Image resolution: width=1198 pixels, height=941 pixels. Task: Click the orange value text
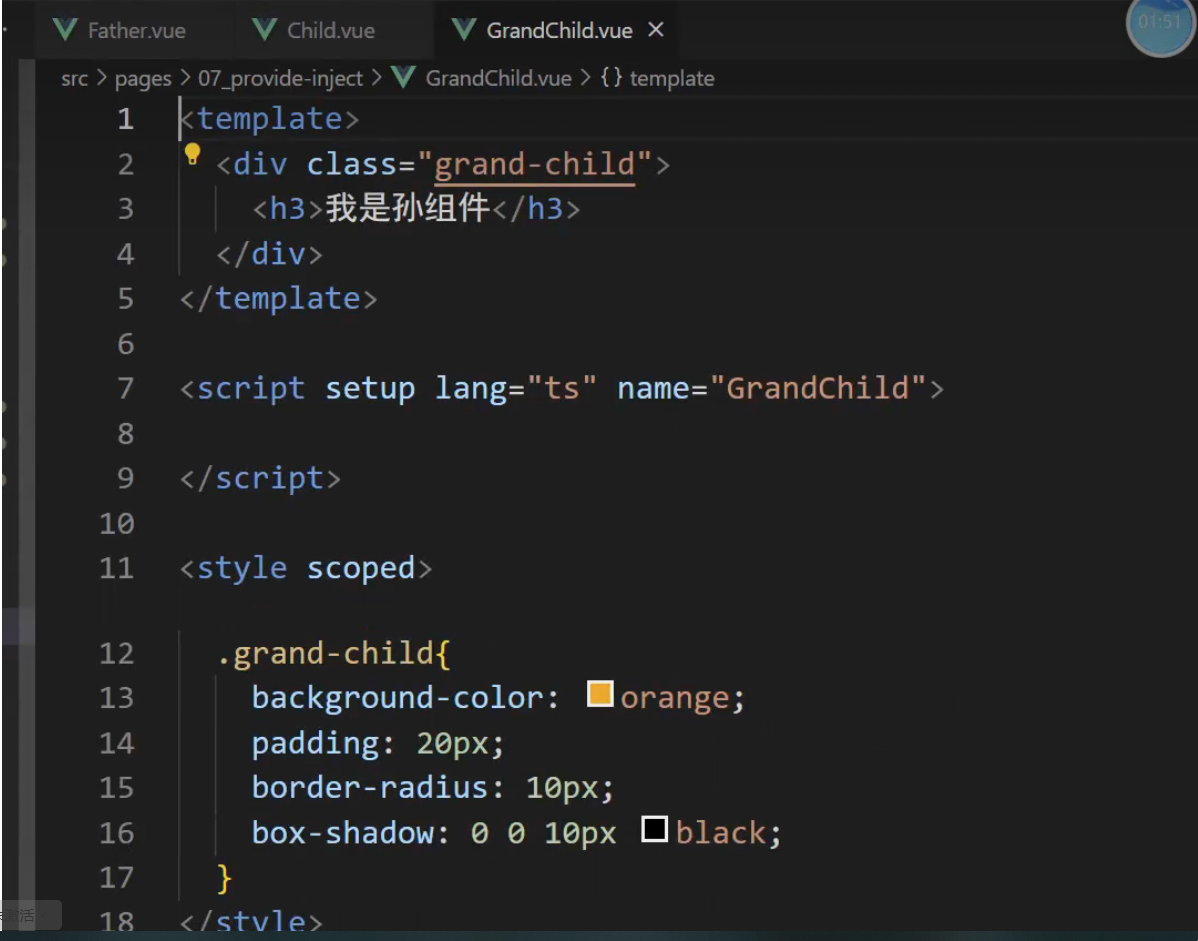[x=674, y=698]
